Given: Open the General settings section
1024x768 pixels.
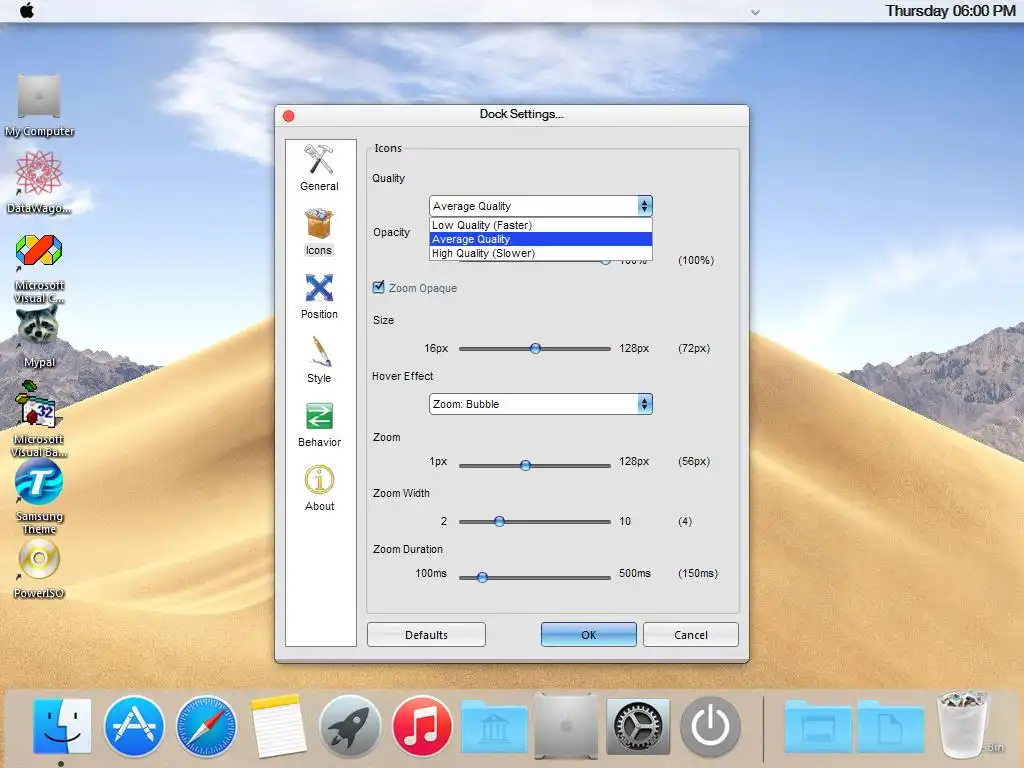Looking at the screenshot, I should (x=319, y=168).
